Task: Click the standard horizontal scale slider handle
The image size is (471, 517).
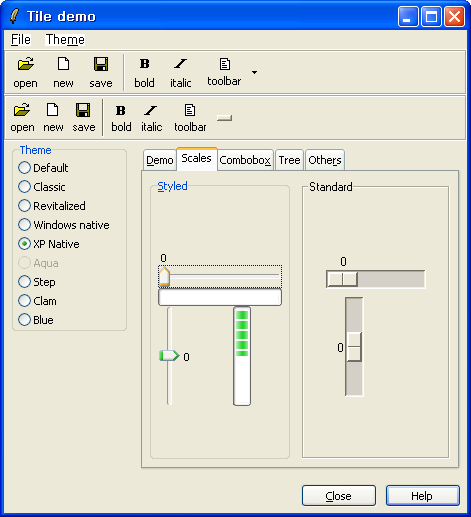Action: pyautogui.click(x=343, y=279)
